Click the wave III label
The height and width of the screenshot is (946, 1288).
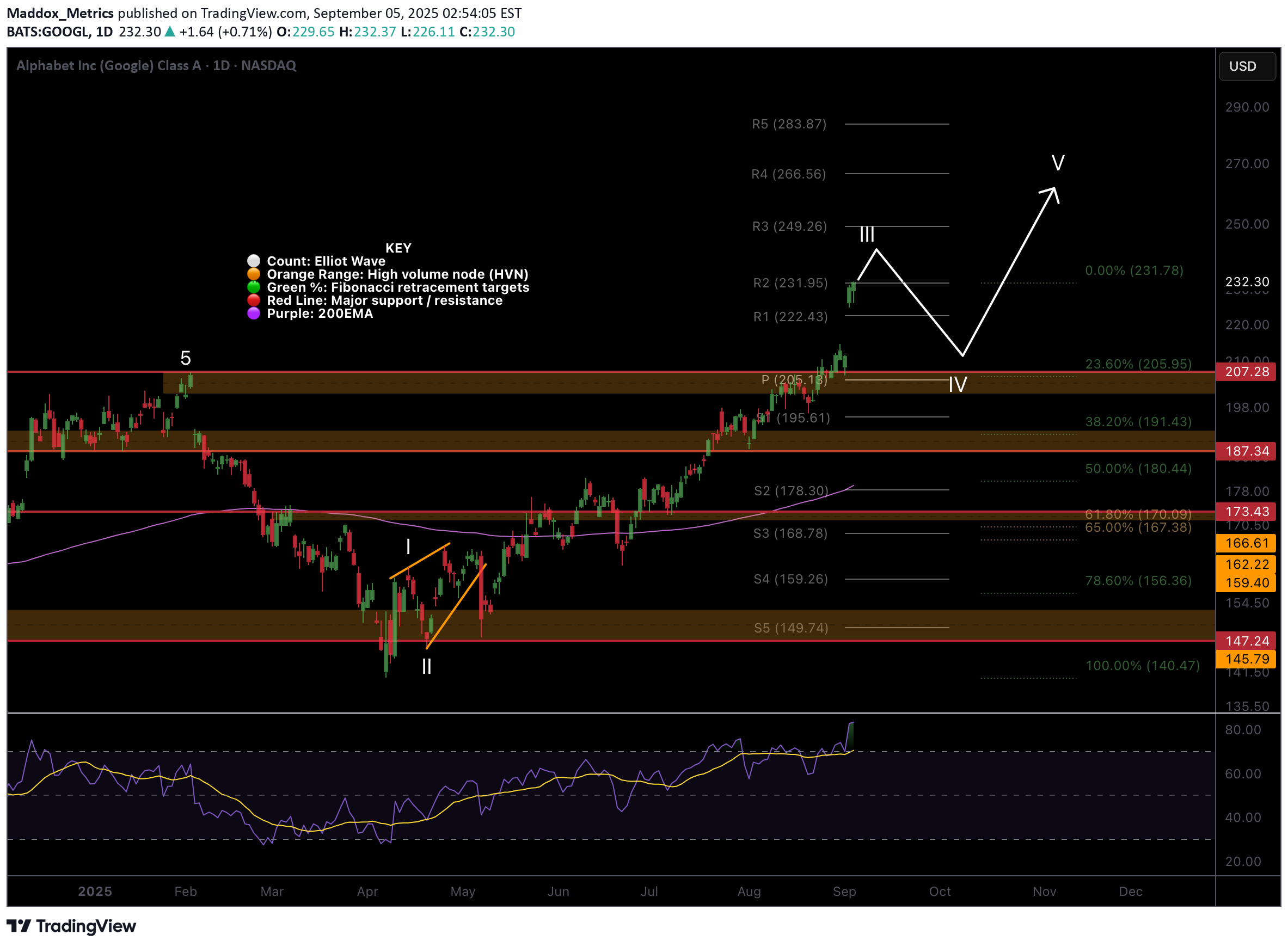[867, 234]
